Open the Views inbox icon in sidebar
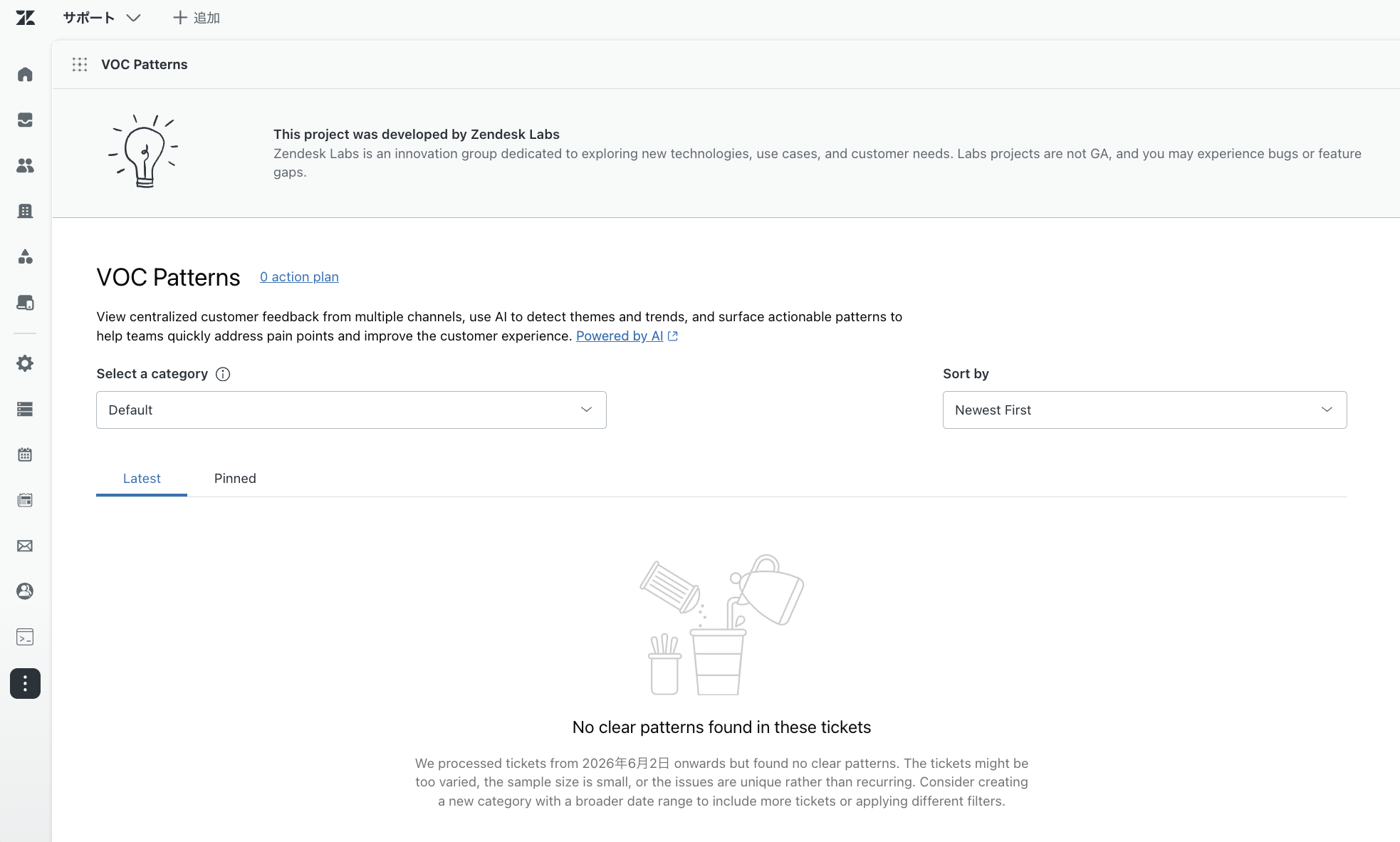The width and height of the screenshot is (1400, 842). [25, 120]
